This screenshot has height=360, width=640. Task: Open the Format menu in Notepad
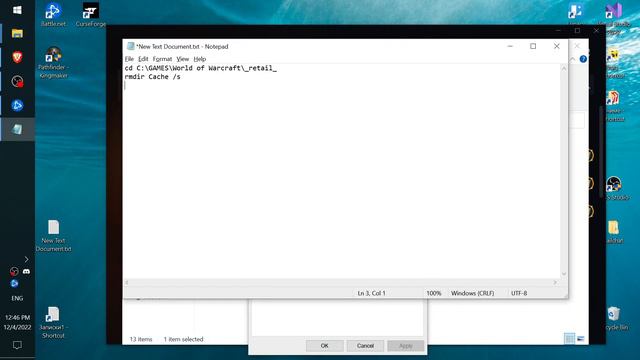(x=162, y=59)
